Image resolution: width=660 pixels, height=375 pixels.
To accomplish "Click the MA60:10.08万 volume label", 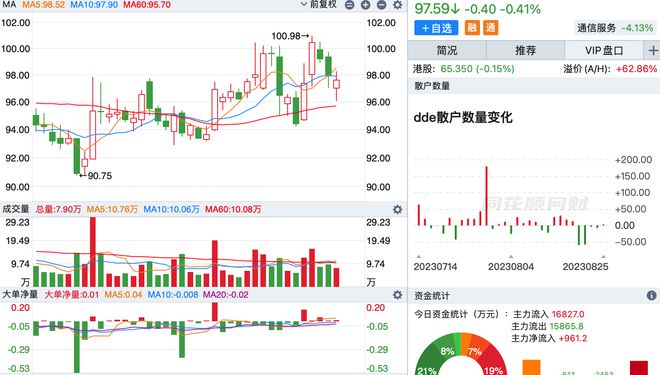I will point(233,209).
